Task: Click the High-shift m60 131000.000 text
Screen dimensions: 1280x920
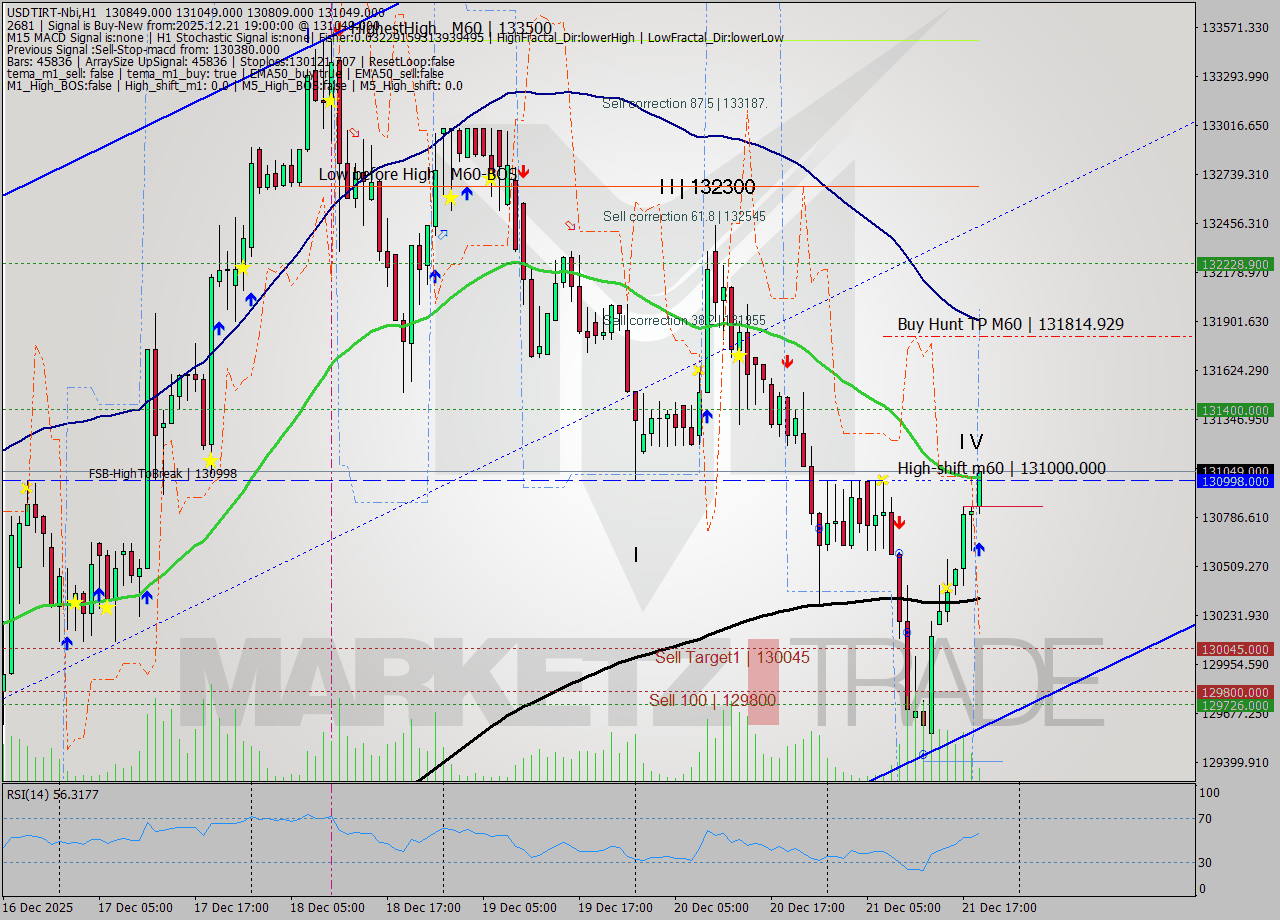Action: point(1001,468)
